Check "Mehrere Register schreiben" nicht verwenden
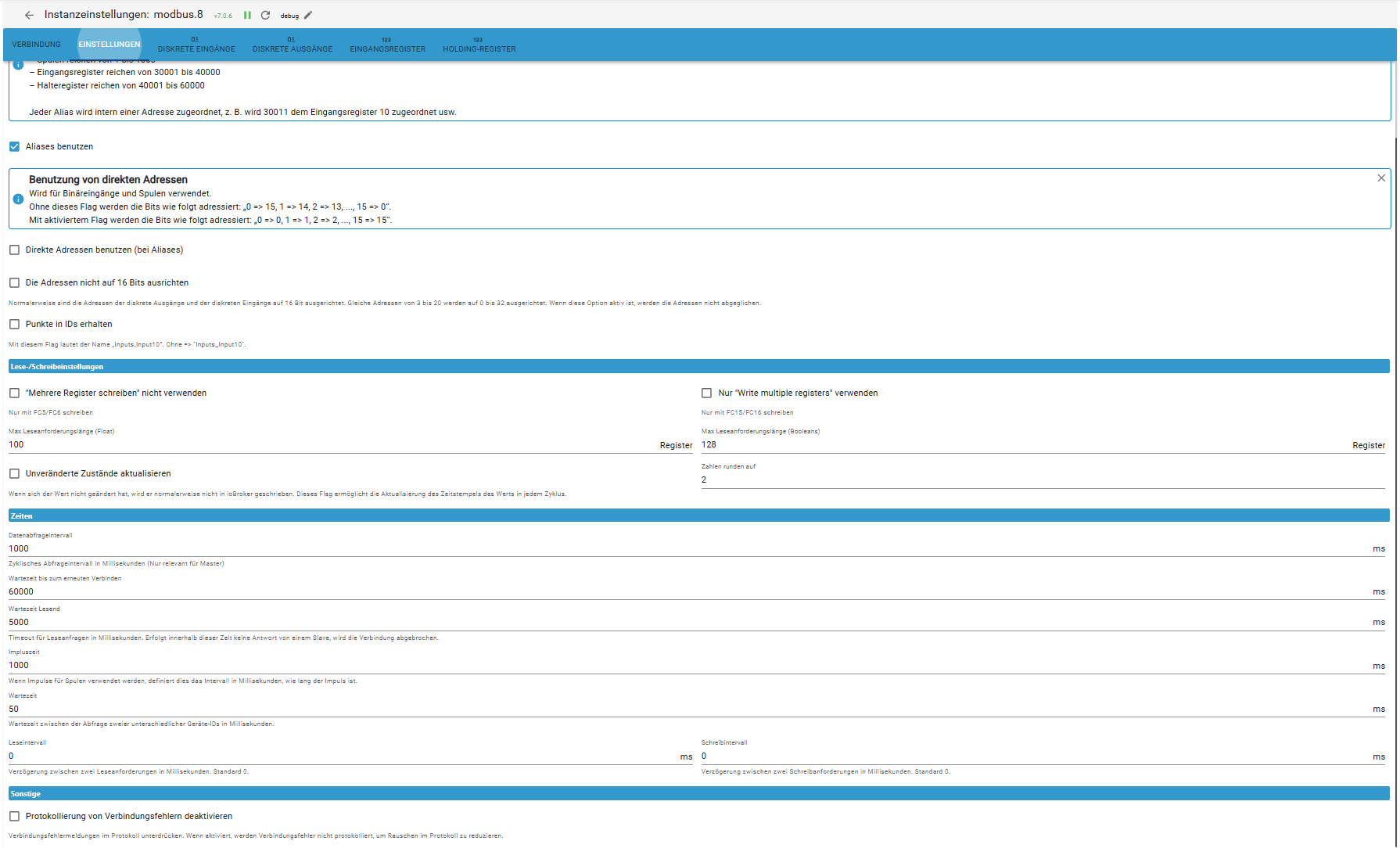 click(14, 393)
